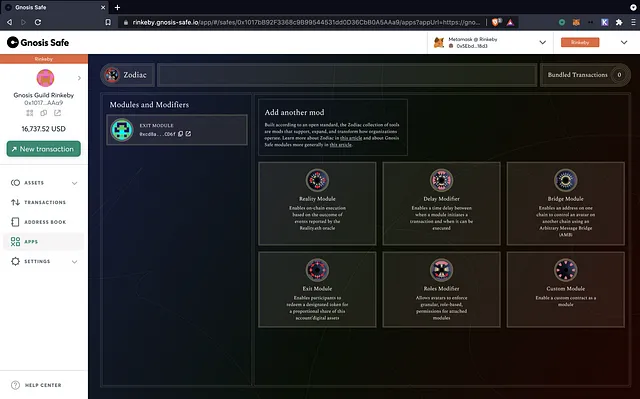Click the Reality Module icon
The image size is (640, 399).
(317, 180)
